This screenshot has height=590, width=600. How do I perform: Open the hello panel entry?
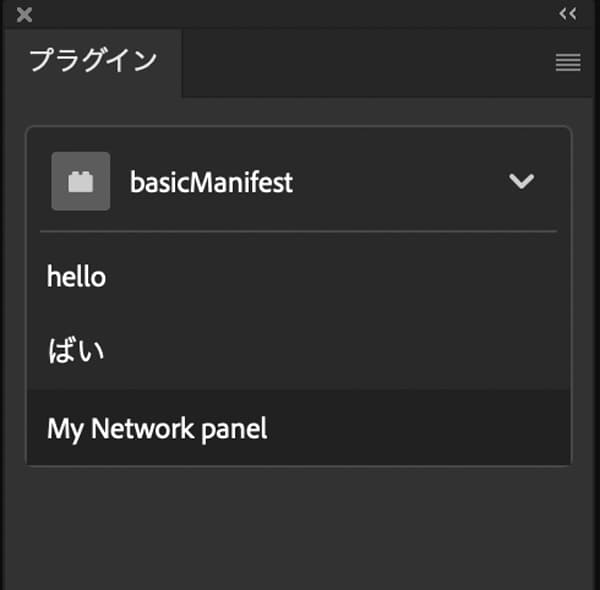[x=76, y=277]
